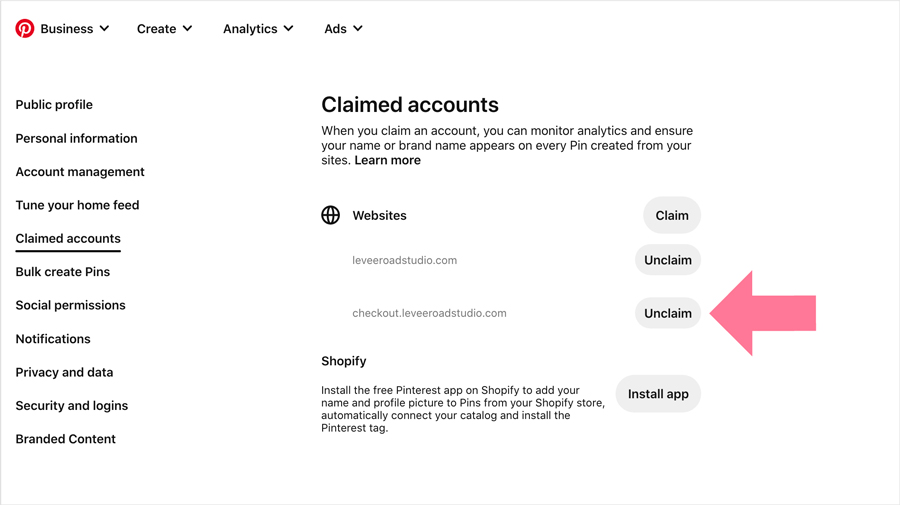Image resolution: width=900 pixels, height=505 pixels.
Task: Open the Ads dropdown menu
Action: (x=343, y=29)
